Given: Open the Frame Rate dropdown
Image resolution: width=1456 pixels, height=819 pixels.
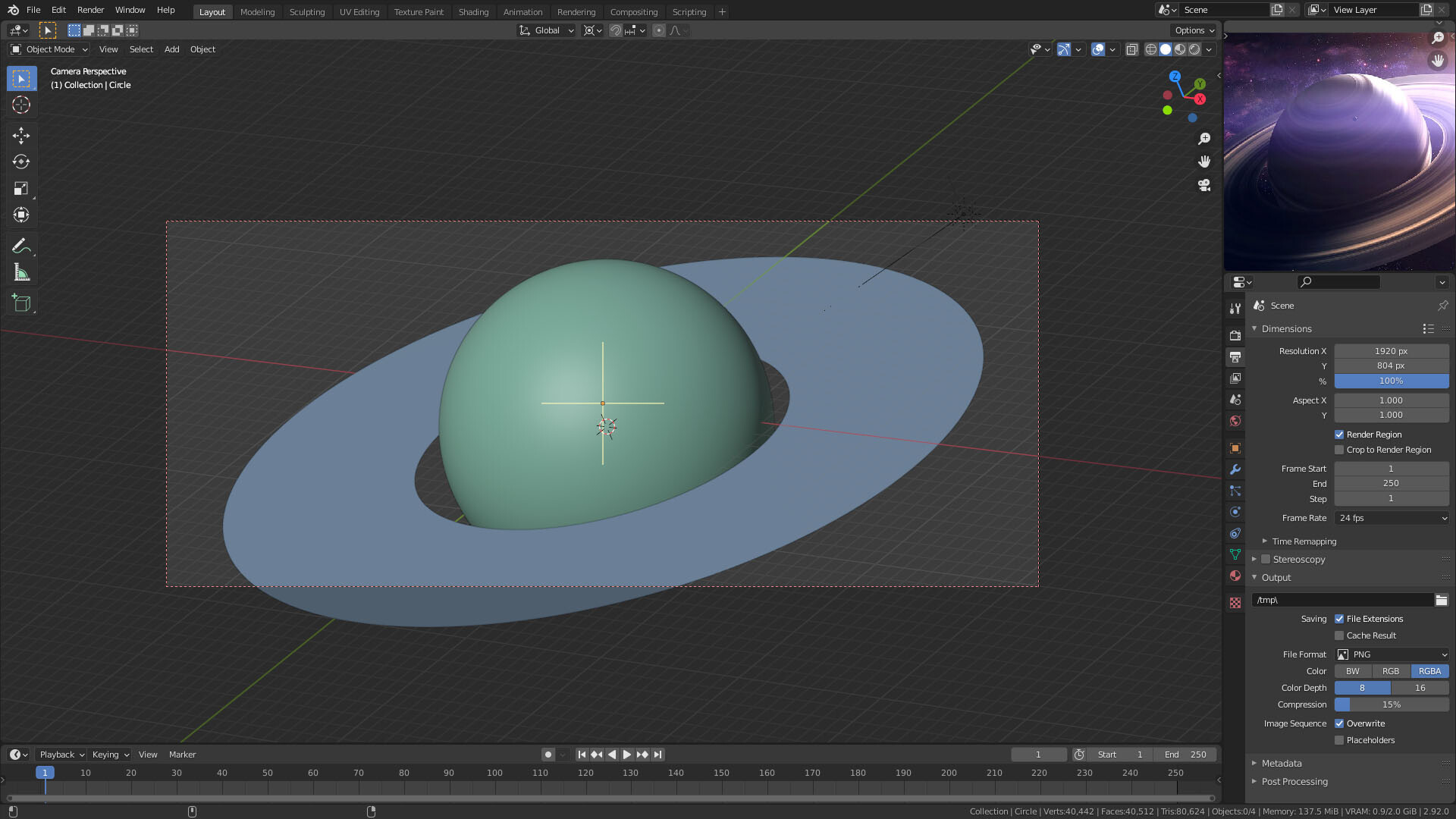Looking at the screenshot, I should 1392,518.
